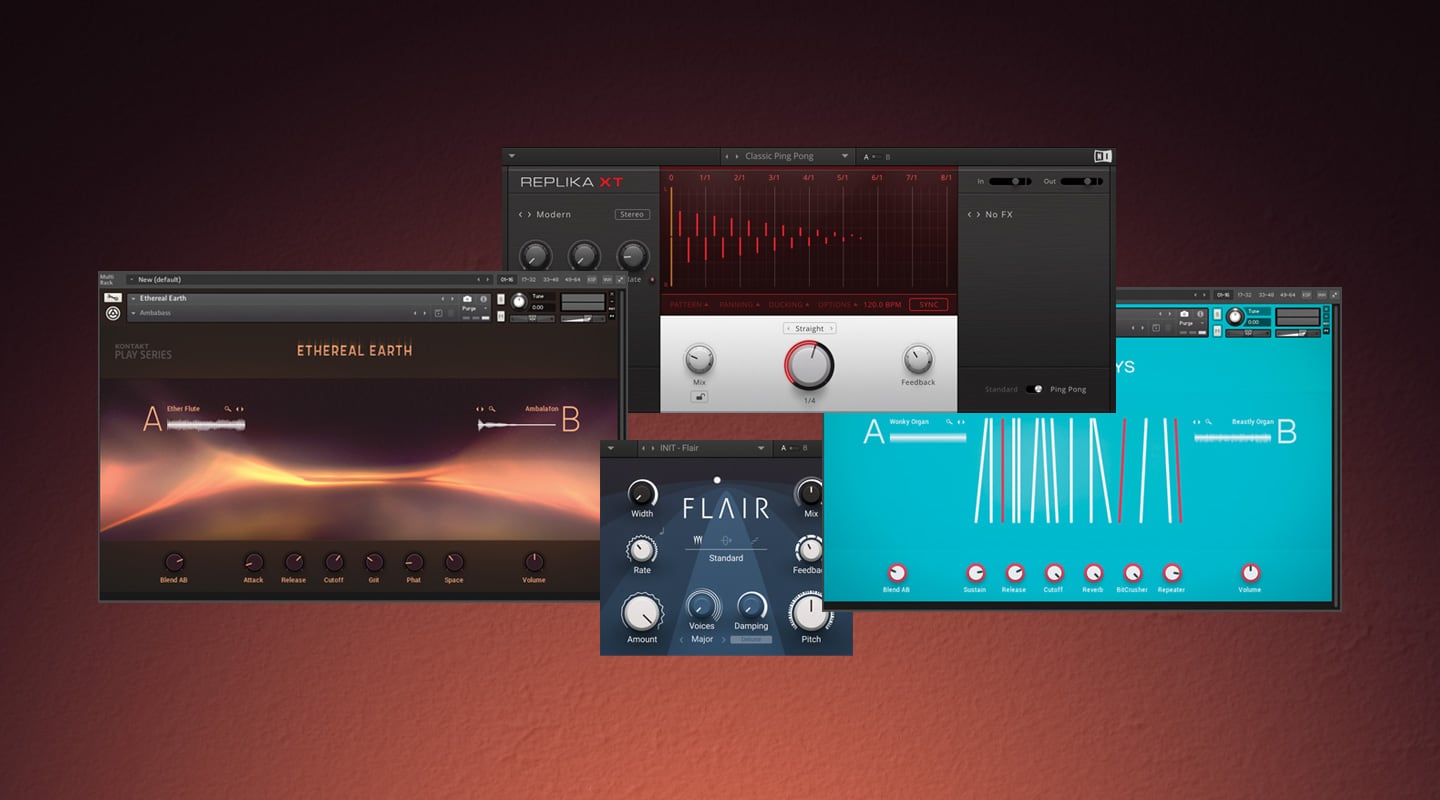Viewport: 1440px width, 800px height.
Task: Expand the Ethereal Earth instrument name dropdown
Action: pos(133,298)
